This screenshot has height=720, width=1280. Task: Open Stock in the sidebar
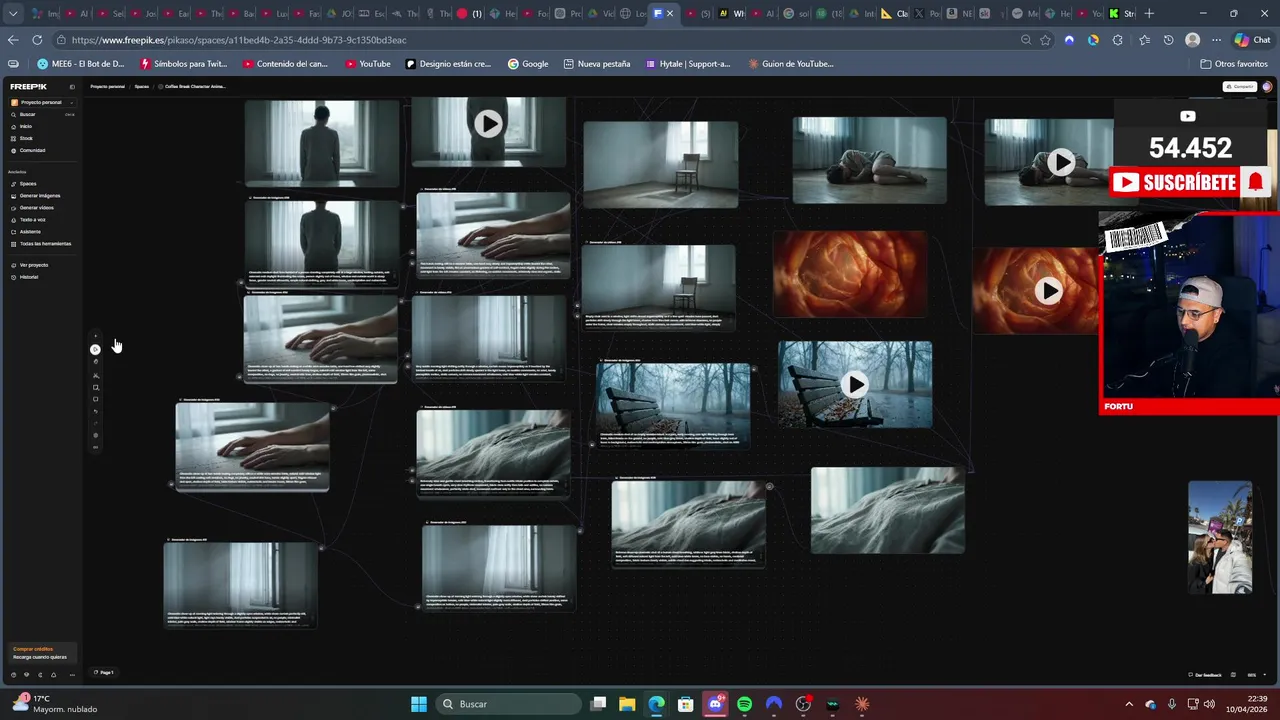click(x=26, y=138)
